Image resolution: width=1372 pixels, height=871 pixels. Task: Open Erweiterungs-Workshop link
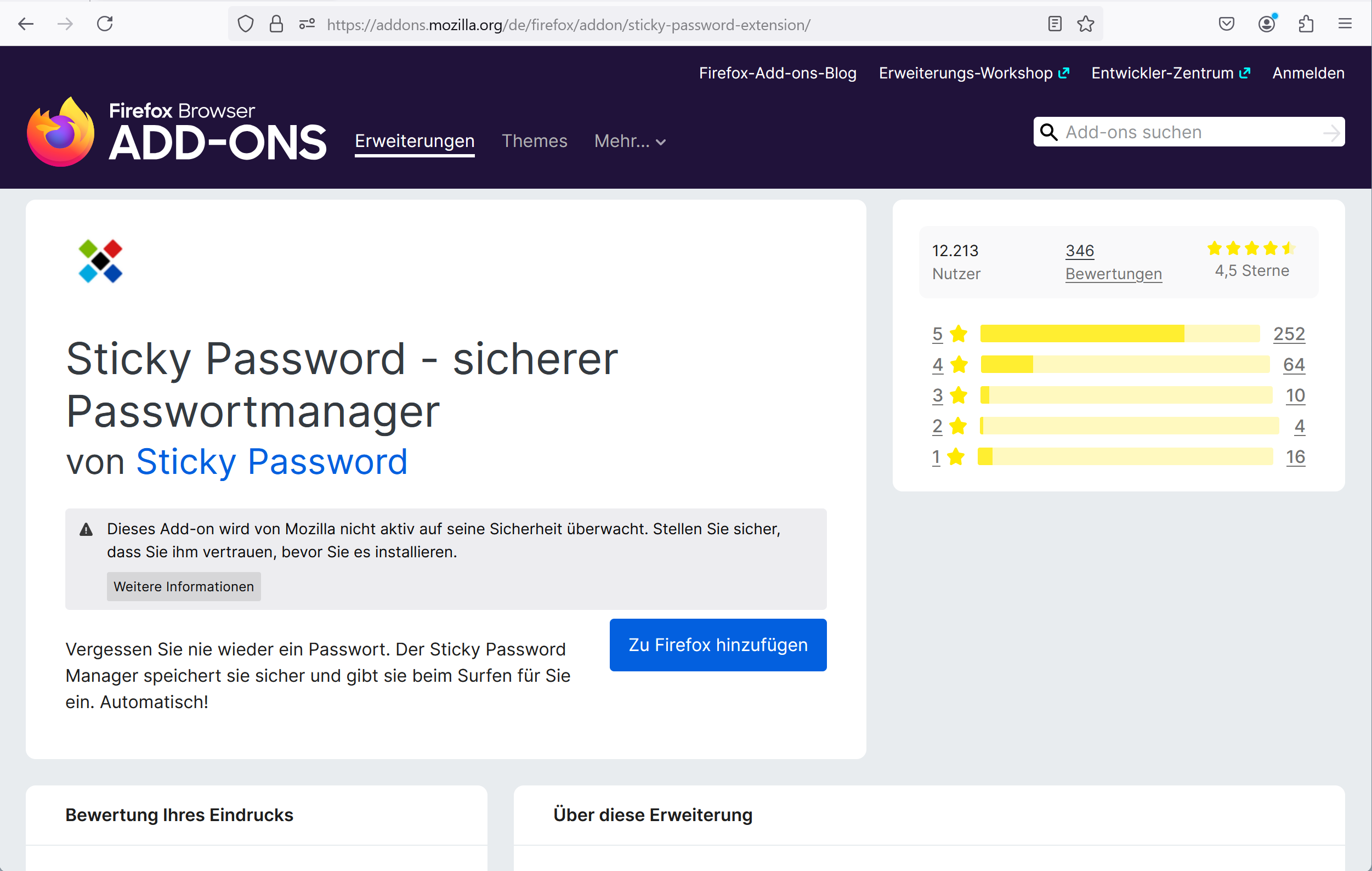coord(974,73)
